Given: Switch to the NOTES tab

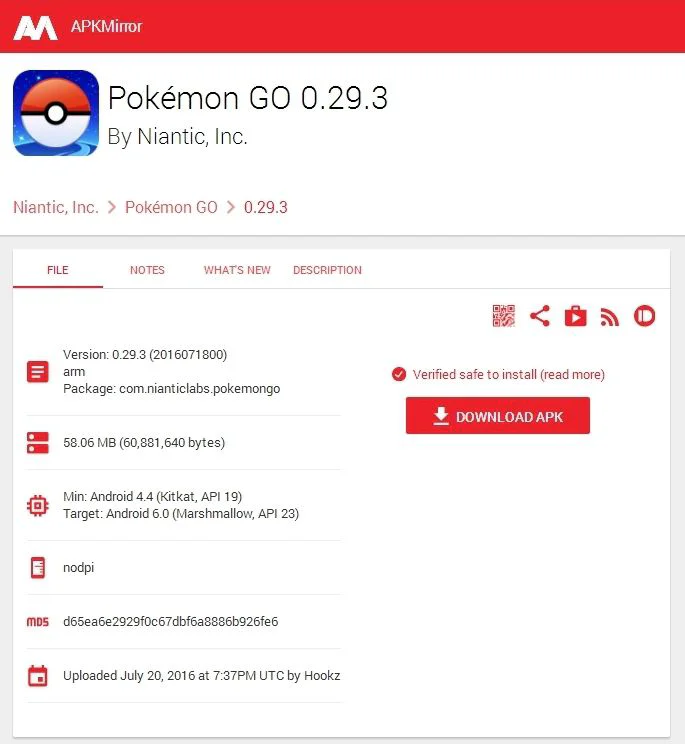Looking at the screenshot, I should pyautogui.click(x=148, y=270).
